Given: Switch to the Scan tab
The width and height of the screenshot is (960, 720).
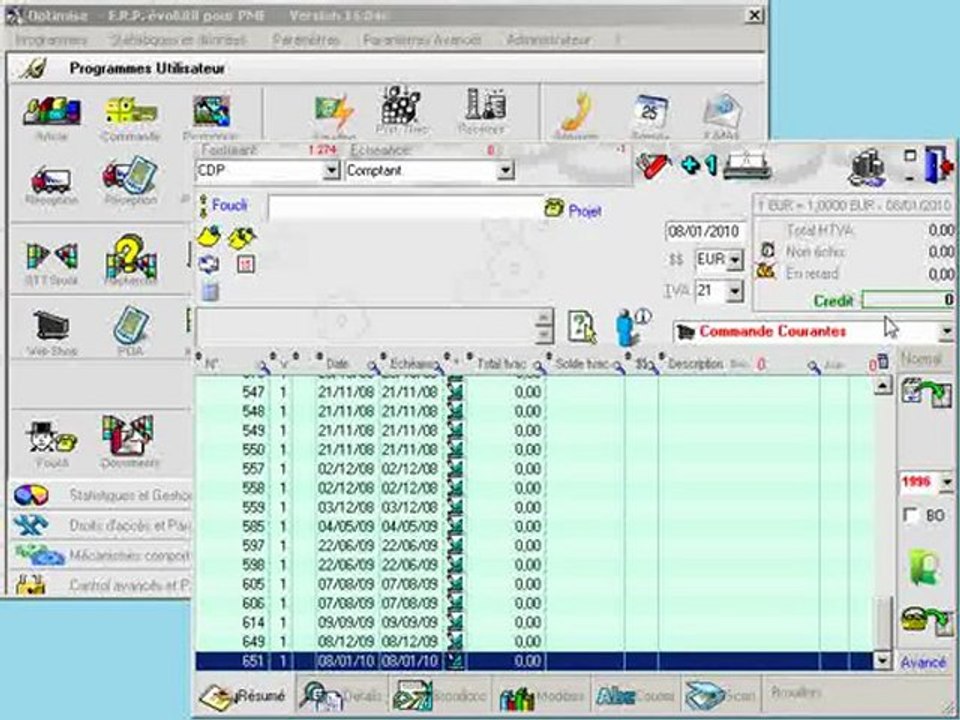Looking at the screenshot, I should click(720, 696).
